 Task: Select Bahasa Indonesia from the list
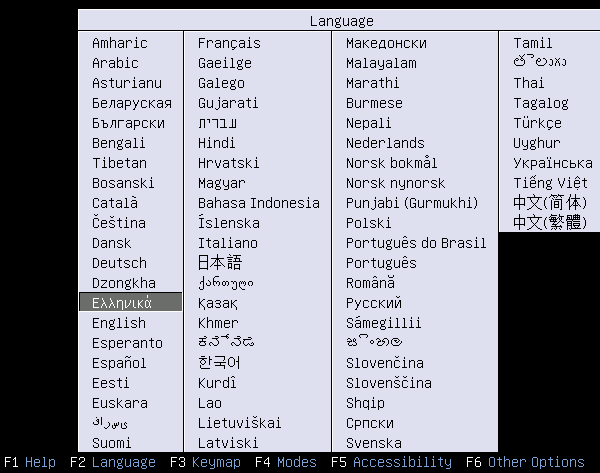(259, 203)
